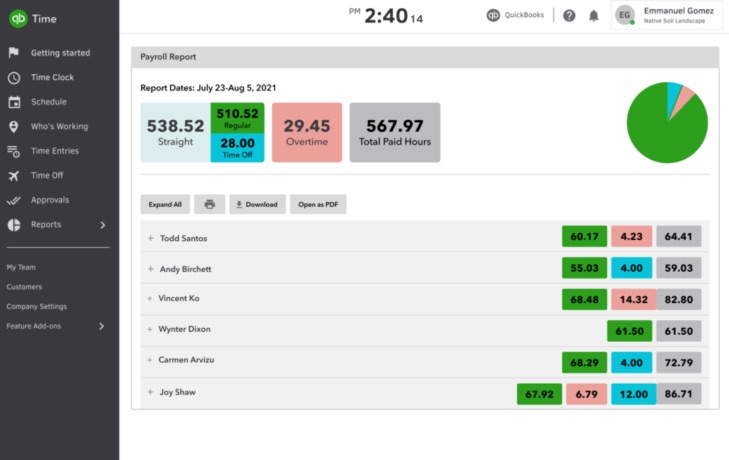Screen dimensions: 729x460
Task: Click the 538.52 Straight hours tile
Action: (175, 133)
